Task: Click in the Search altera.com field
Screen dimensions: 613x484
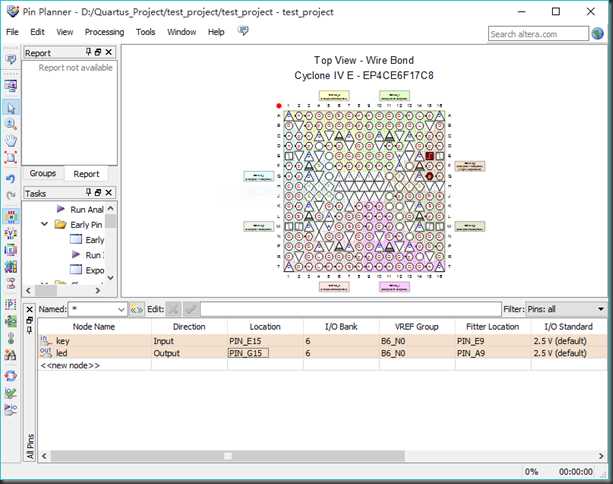Action: coord(538,34)
